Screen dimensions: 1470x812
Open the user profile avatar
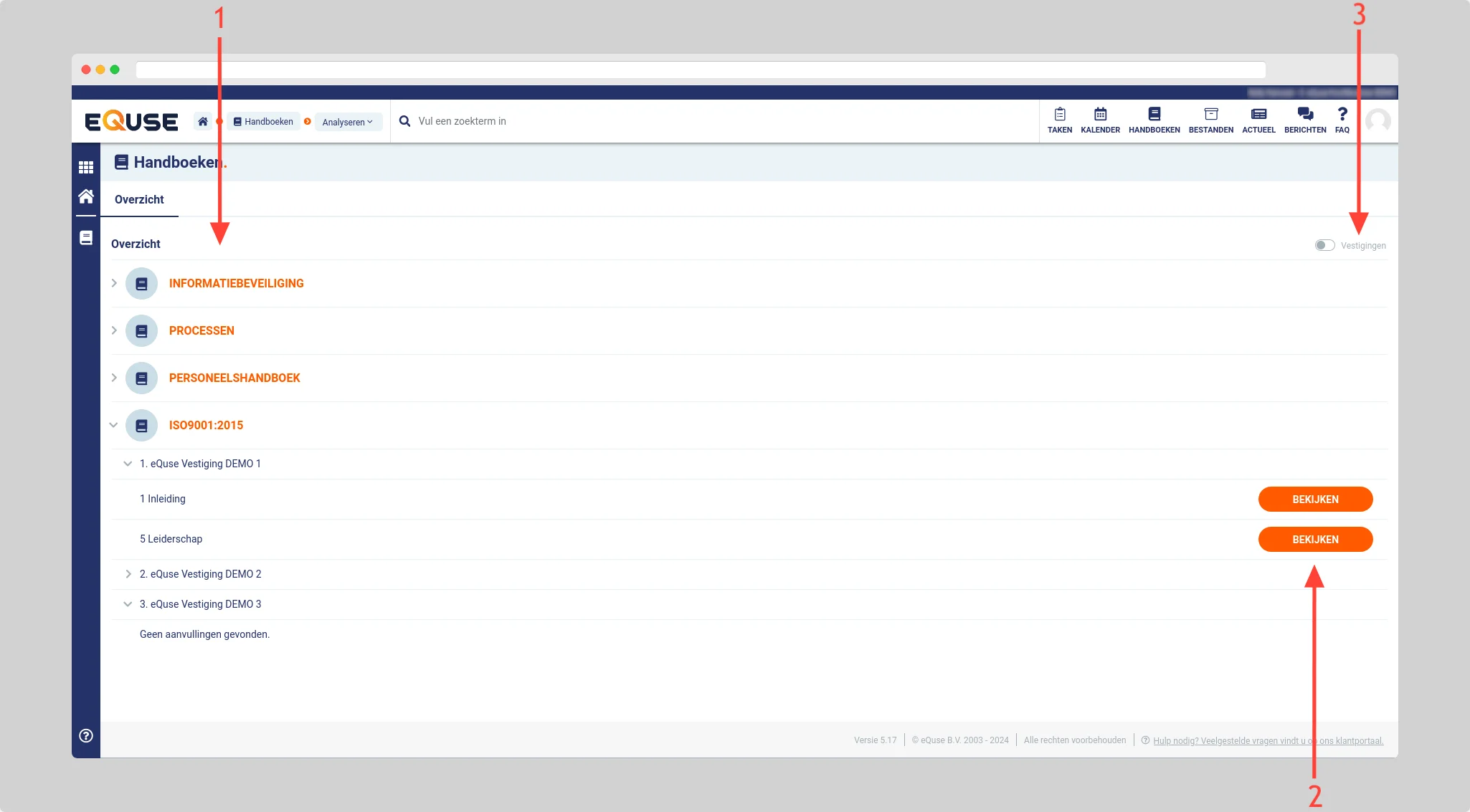(x=1377, y=120)
